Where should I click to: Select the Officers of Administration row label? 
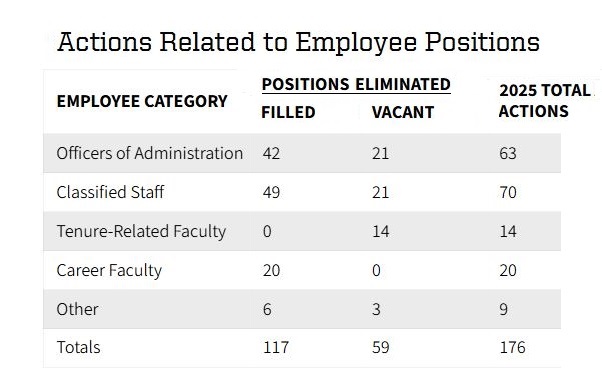150,154
